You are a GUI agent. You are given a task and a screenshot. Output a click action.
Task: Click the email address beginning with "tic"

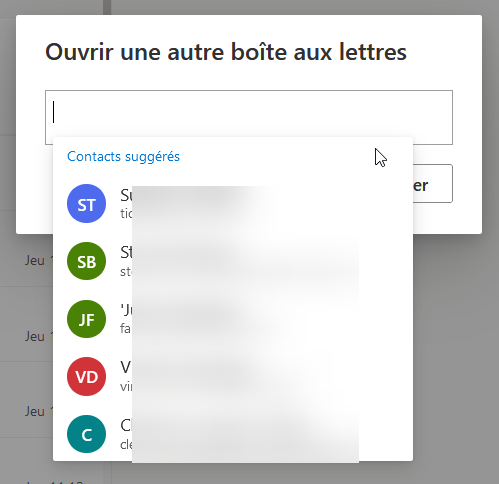(126, 214)
